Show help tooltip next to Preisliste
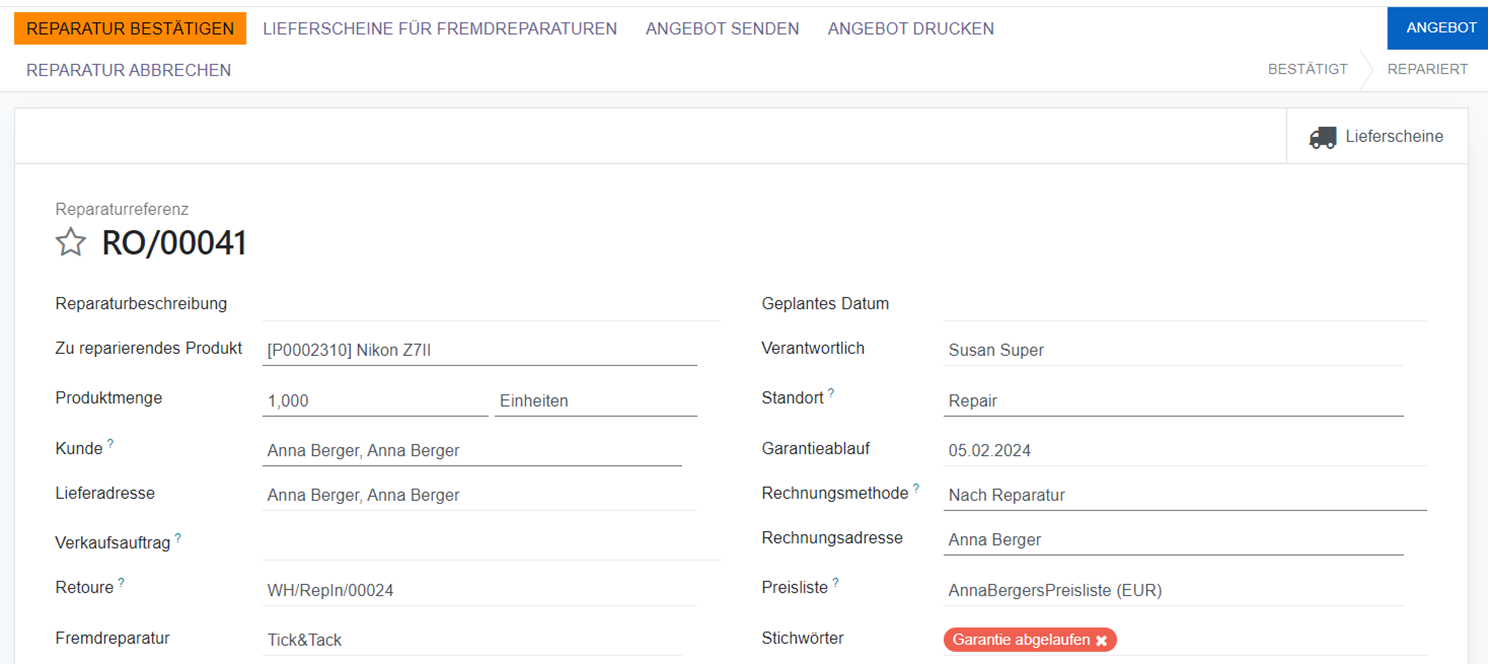 point(835,582)
